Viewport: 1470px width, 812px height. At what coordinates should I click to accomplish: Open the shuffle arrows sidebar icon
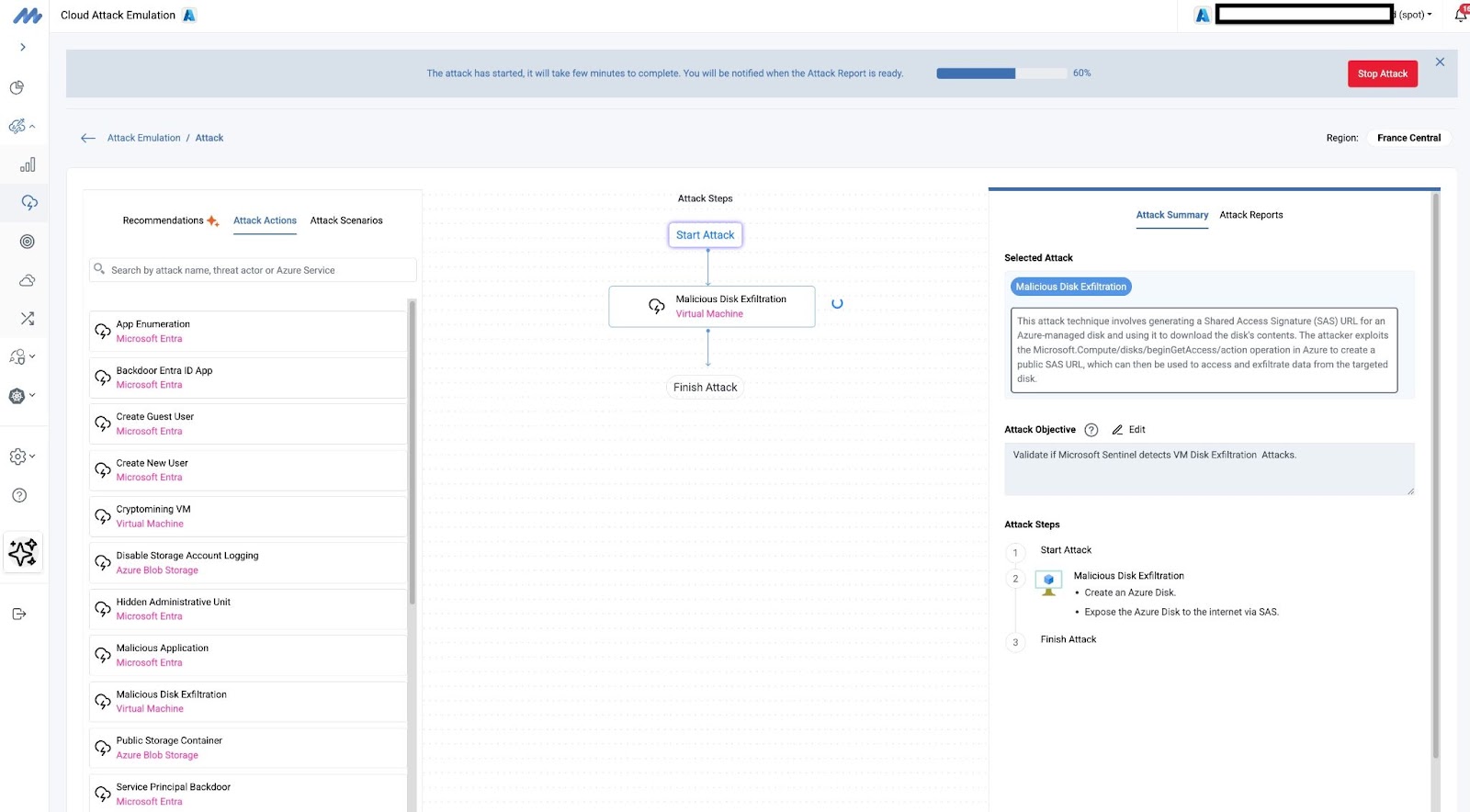click(x=28, y=319)
